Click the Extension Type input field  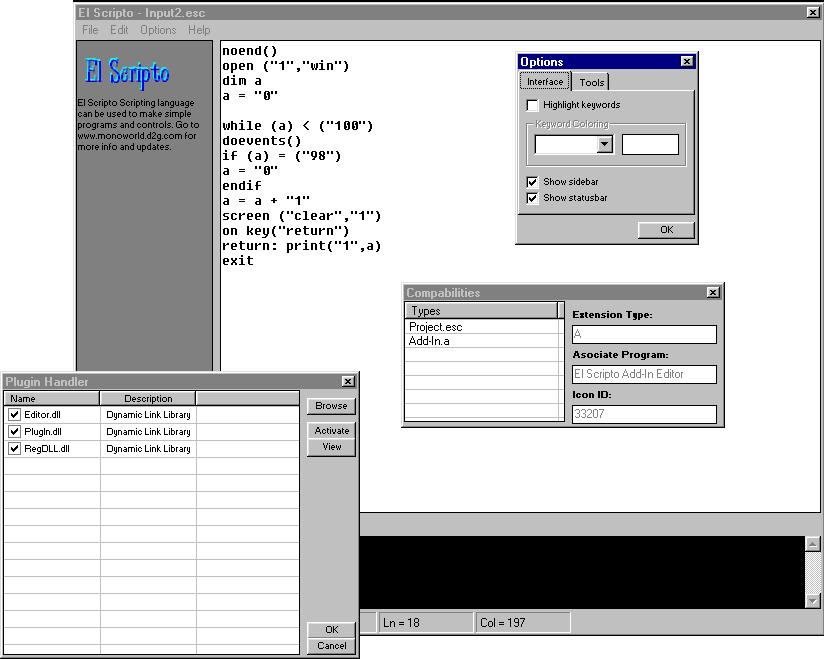click(x=644, y=334)
